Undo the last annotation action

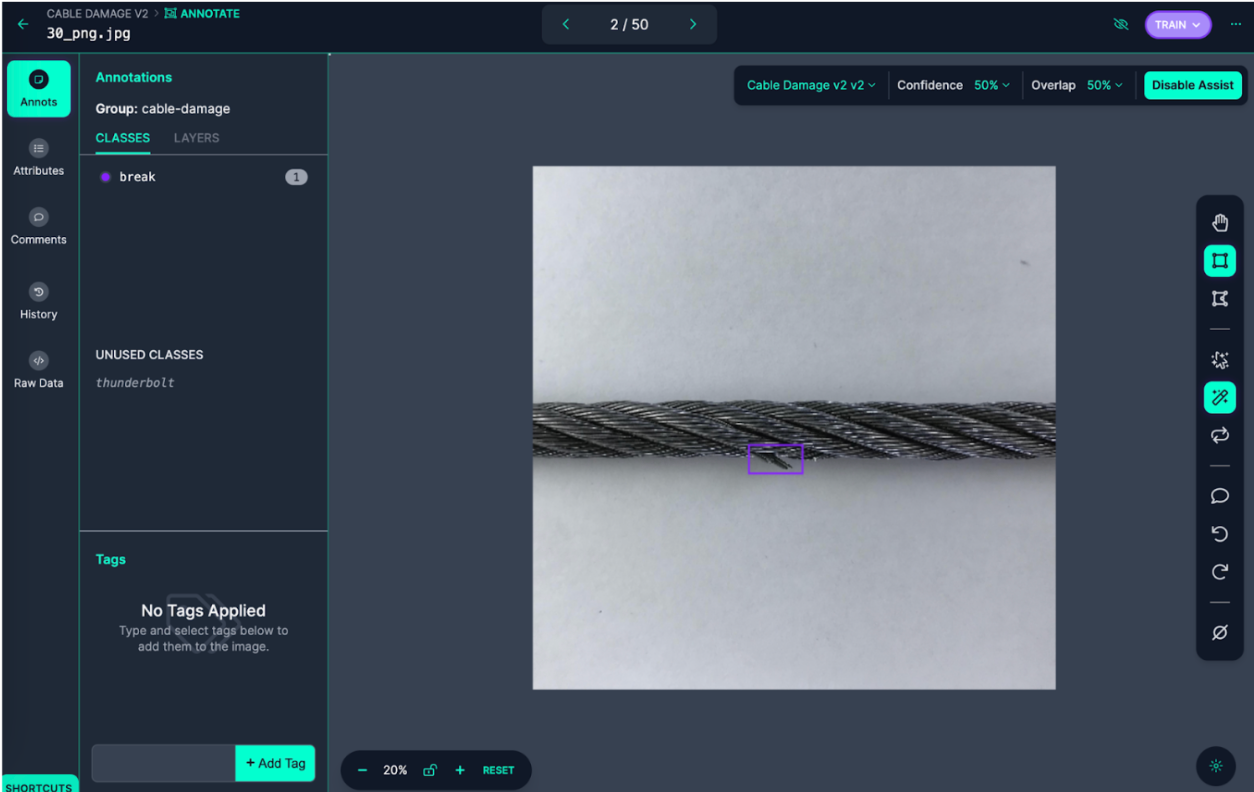(1219, 534)
